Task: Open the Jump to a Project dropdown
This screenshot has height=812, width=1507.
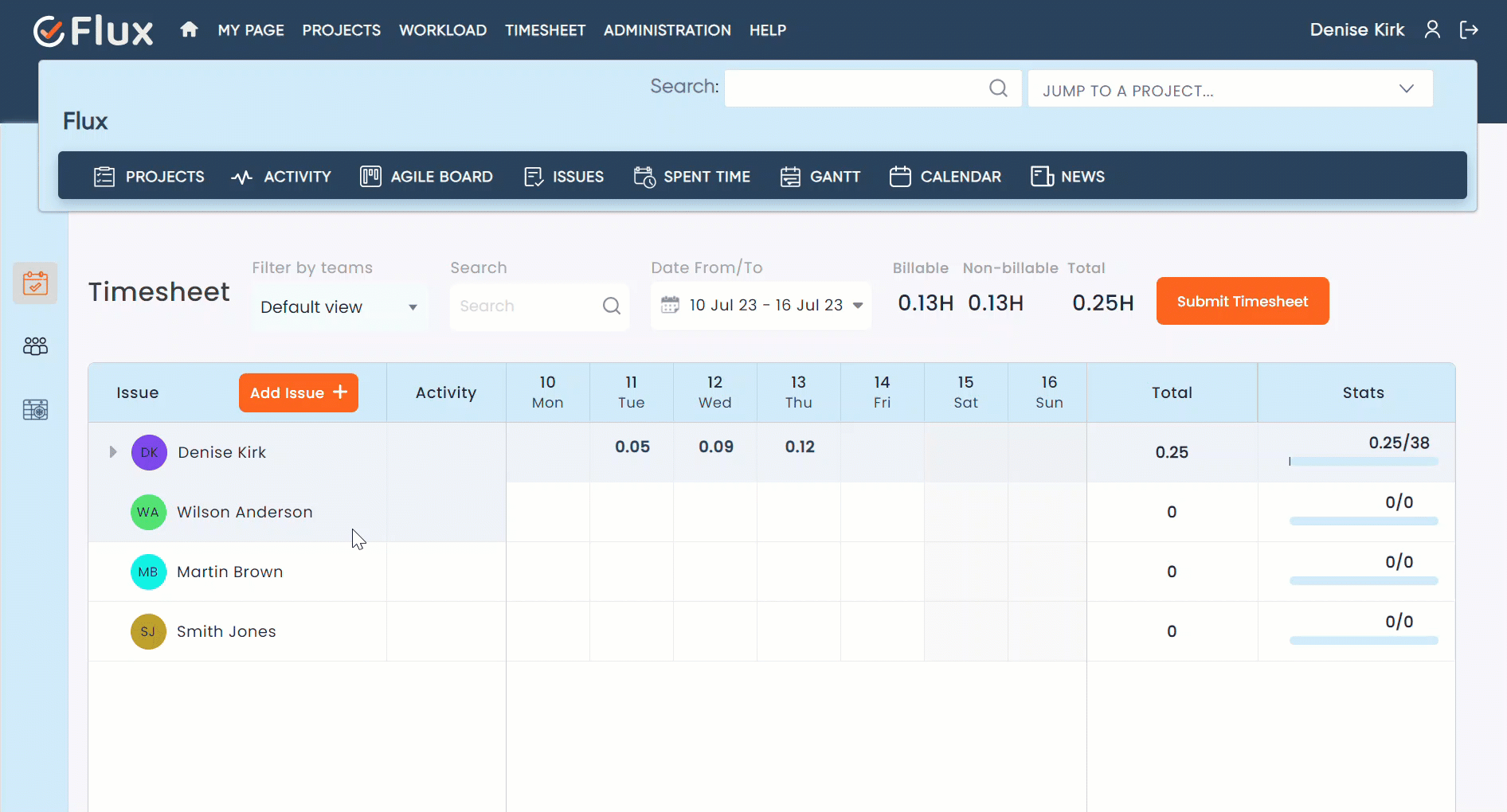Action: point(1230,89)
